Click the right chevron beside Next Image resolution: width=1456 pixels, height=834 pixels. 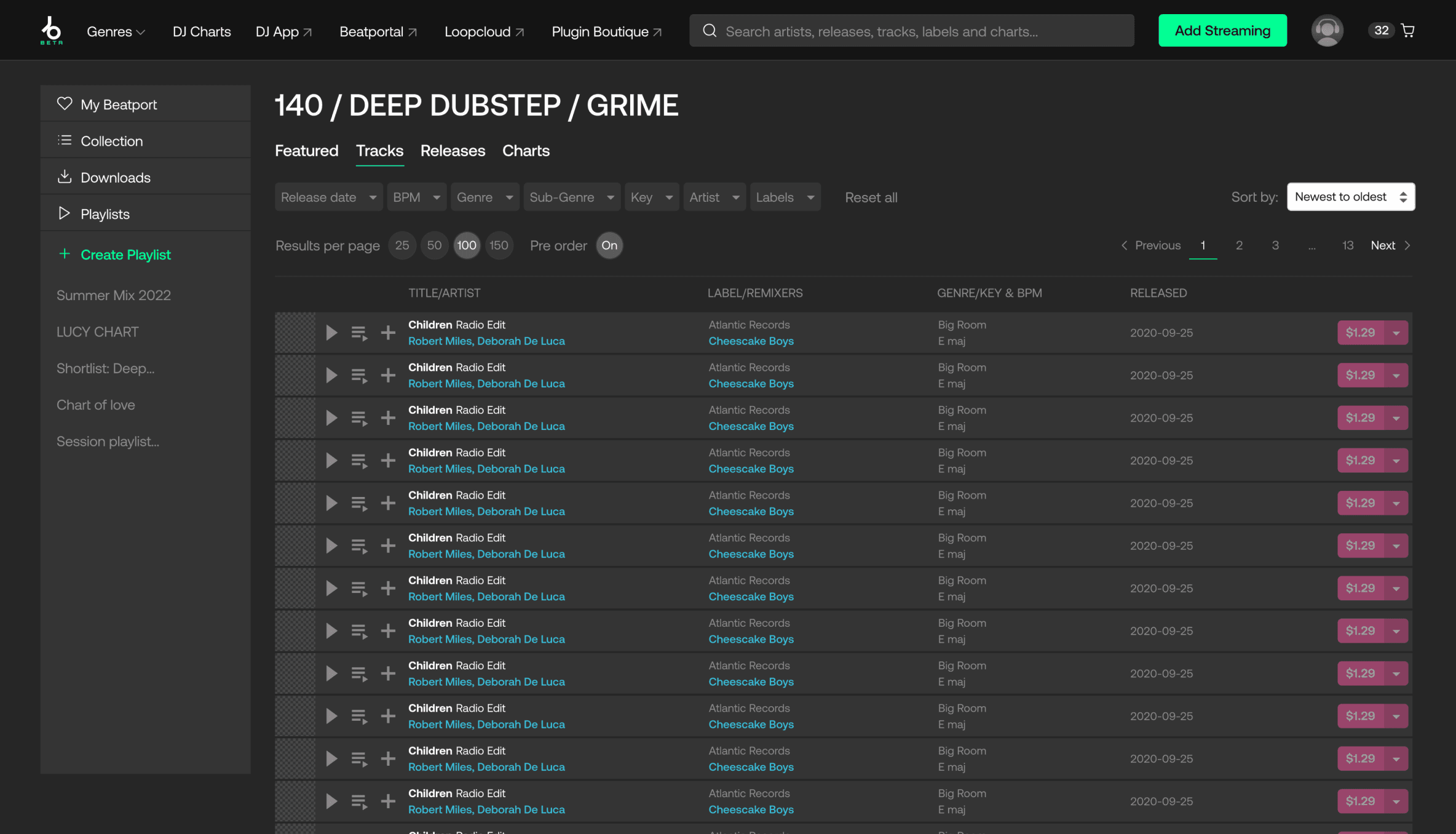click(x=1407, y=245)
